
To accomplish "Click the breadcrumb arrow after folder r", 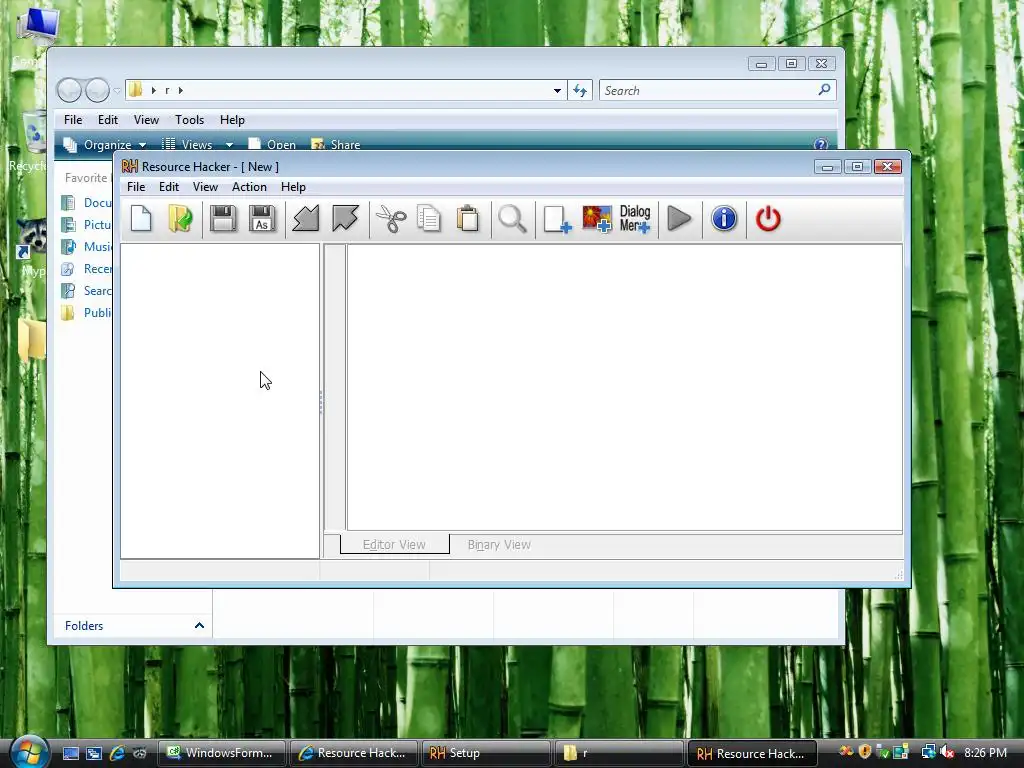I will tap(181, 90).
